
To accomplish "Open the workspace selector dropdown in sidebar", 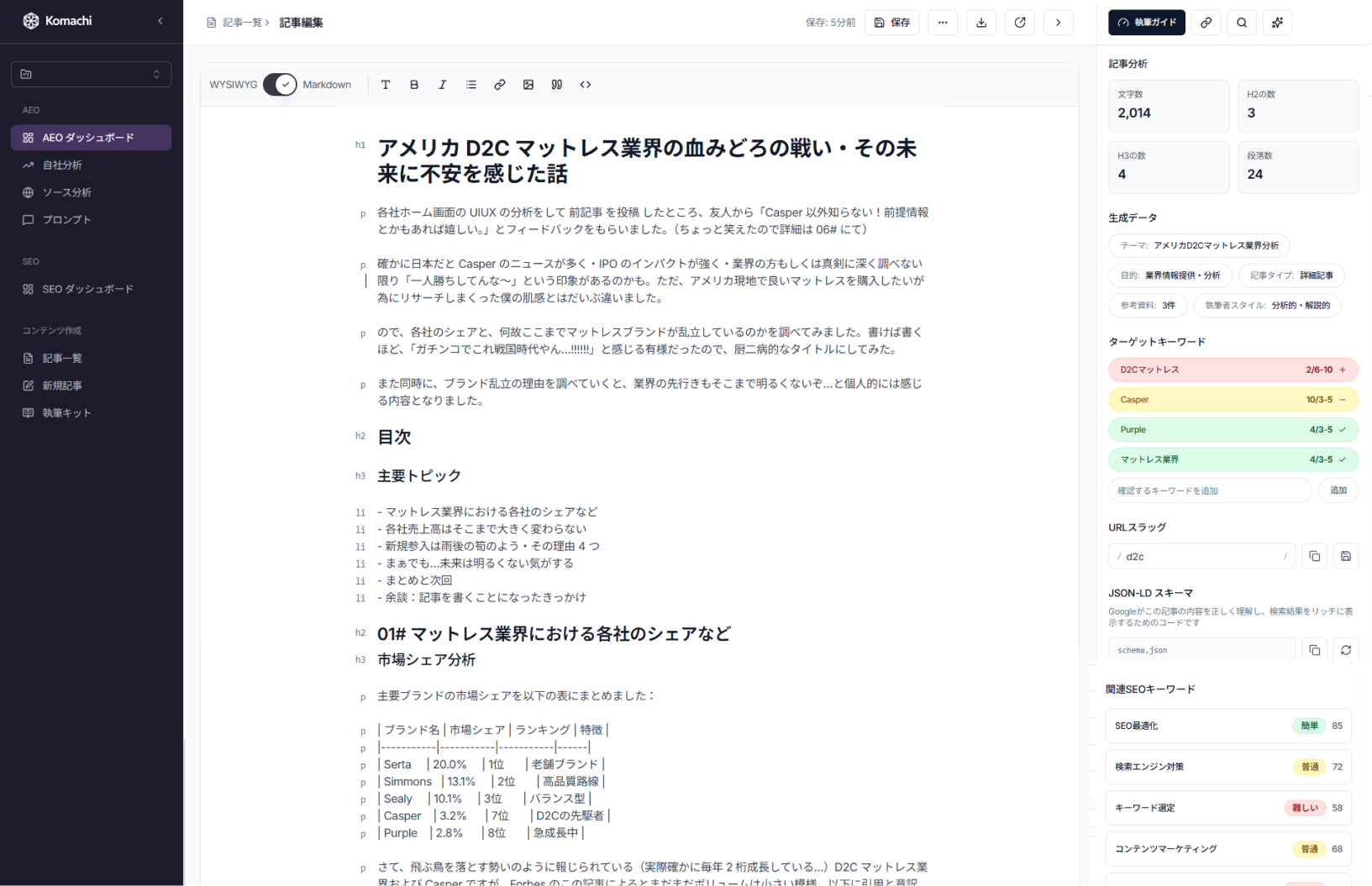I will (x=91, y=74).
